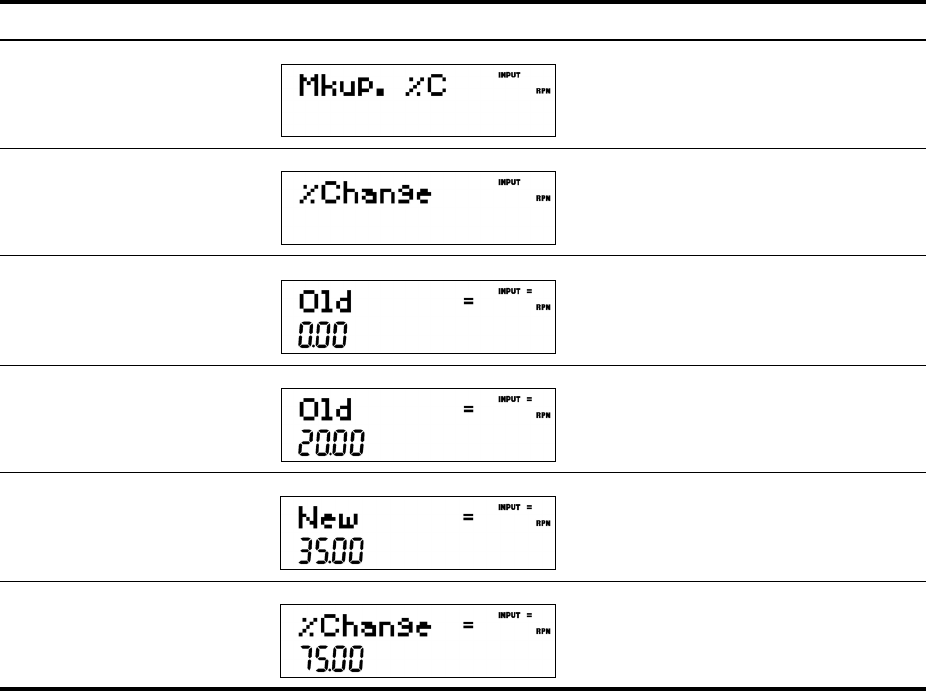Click the 75.00 result value
The width and height of the screenshot is (926, 691).
click(331, 658)
